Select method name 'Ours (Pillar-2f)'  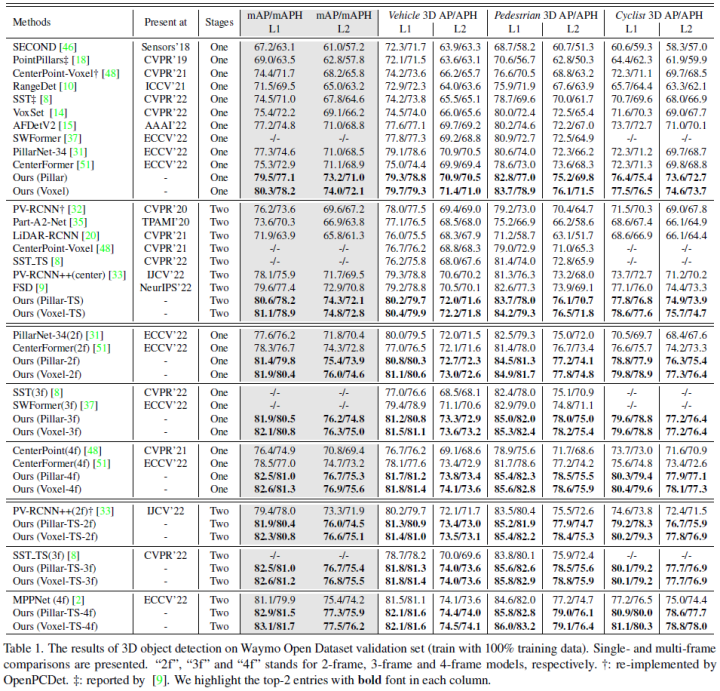(46, 361)
